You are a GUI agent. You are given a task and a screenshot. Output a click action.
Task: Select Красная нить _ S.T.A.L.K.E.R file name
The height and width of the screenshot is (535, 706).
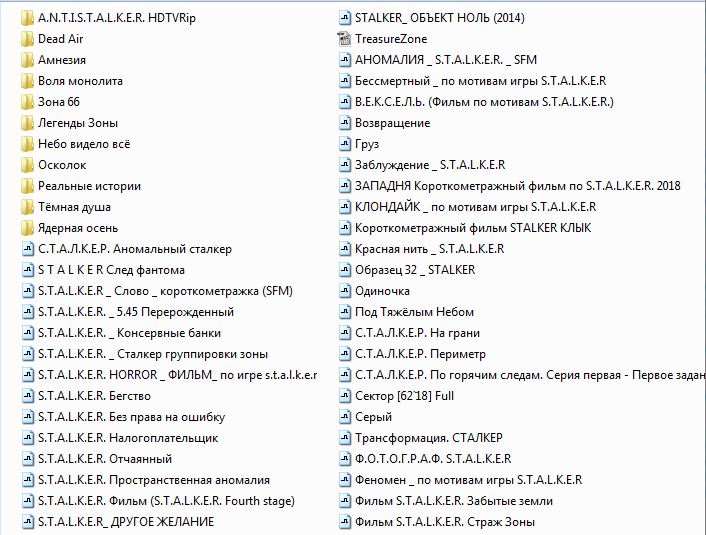point(430,249)
